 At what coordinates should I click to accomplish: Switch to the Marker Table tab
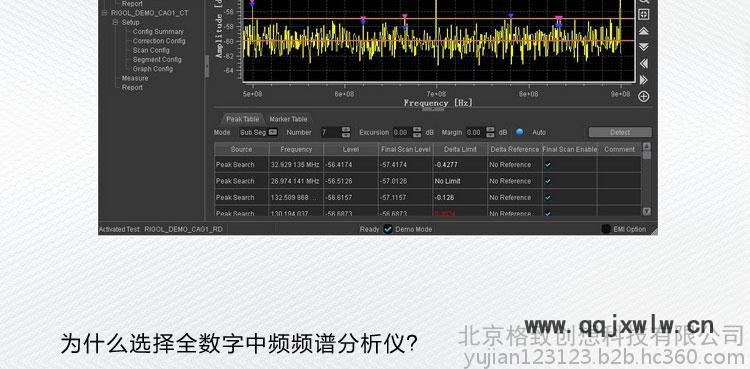(288, 119)
